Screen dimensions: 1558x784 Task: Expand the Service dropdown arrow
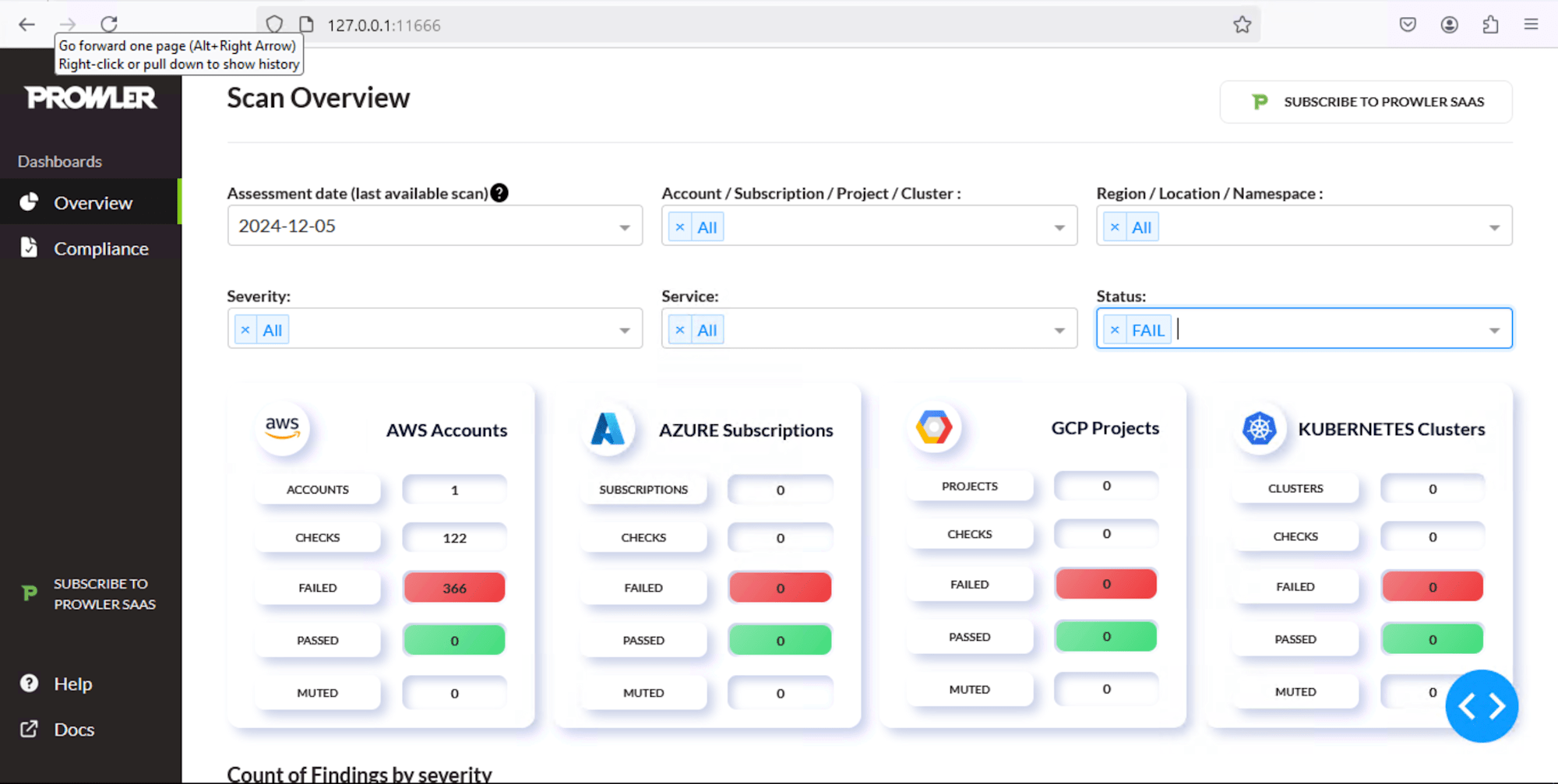[x=1059, y=330]
